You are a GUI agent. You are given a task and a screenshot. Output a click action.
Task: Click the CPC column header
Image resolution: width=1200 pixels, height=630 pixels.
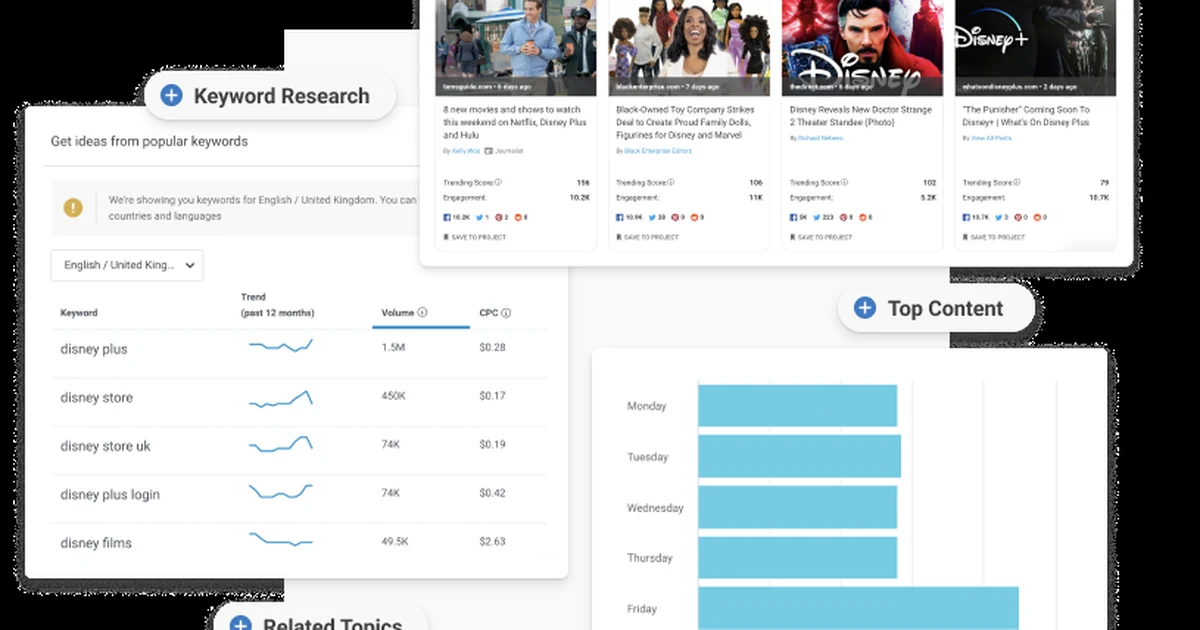point(488,313)
